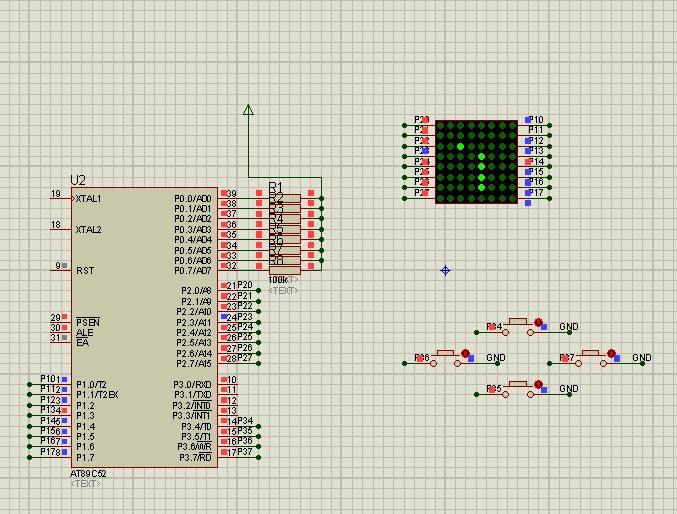Select the GND label of button P36

pyautogui.click(x=496, y=358)
